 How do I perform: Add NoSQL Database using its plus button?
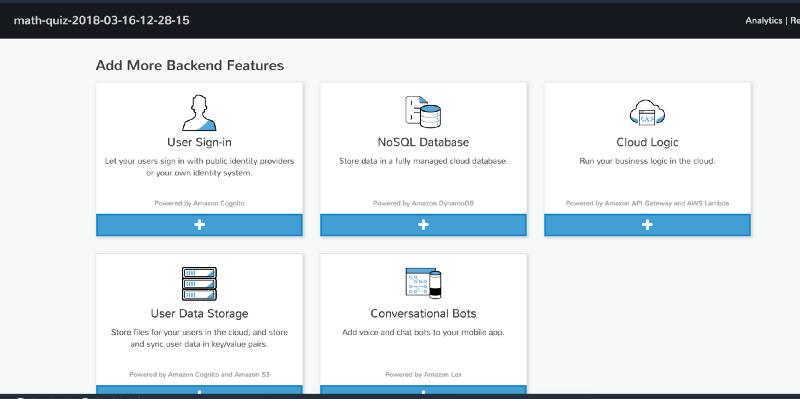point(423,225)
